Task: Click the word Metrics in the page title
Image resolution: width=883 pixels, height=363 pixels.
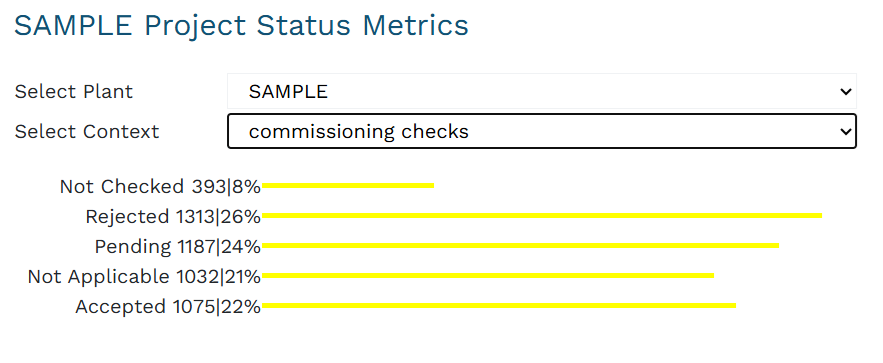Action: 415,26
